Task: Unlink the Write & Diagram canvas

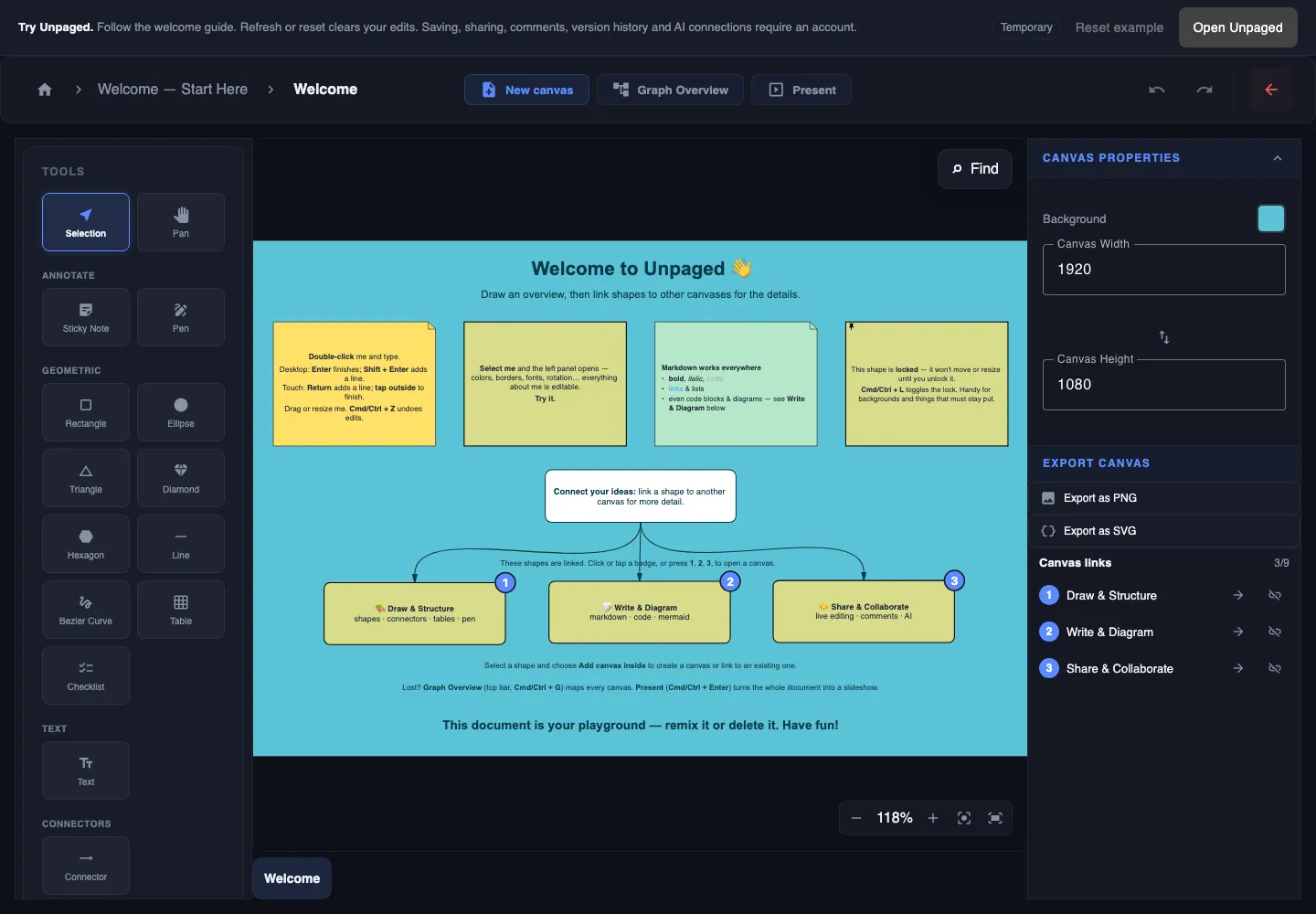Action: 1275,632
